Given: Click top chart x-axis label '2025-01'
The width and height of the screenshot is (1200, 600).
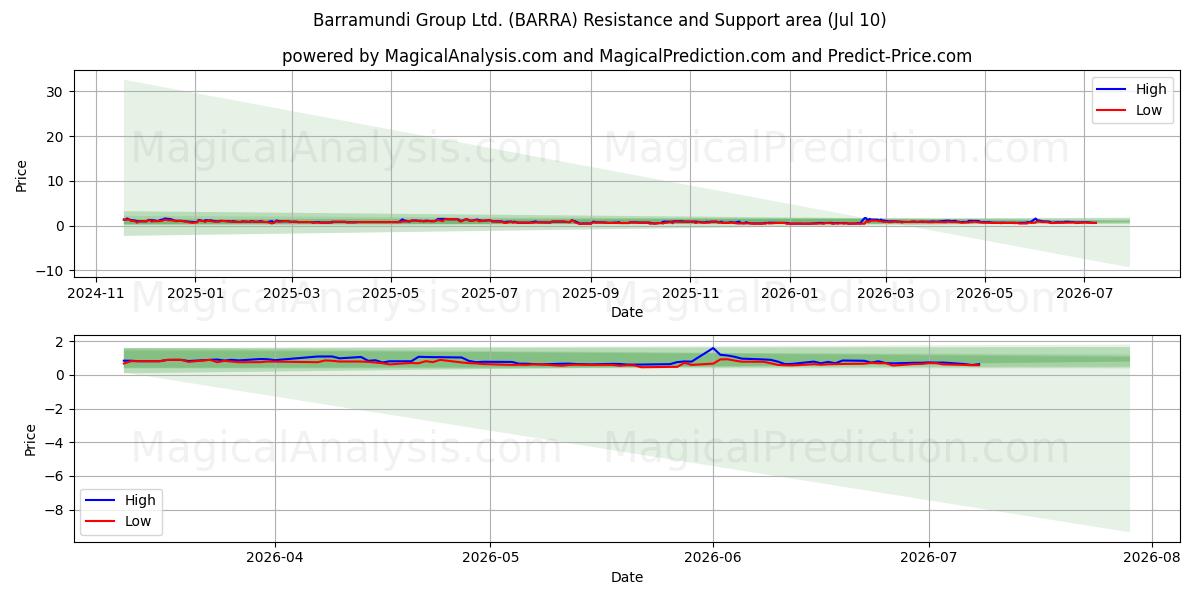Looking at the screenshot, I should (195, 294).
